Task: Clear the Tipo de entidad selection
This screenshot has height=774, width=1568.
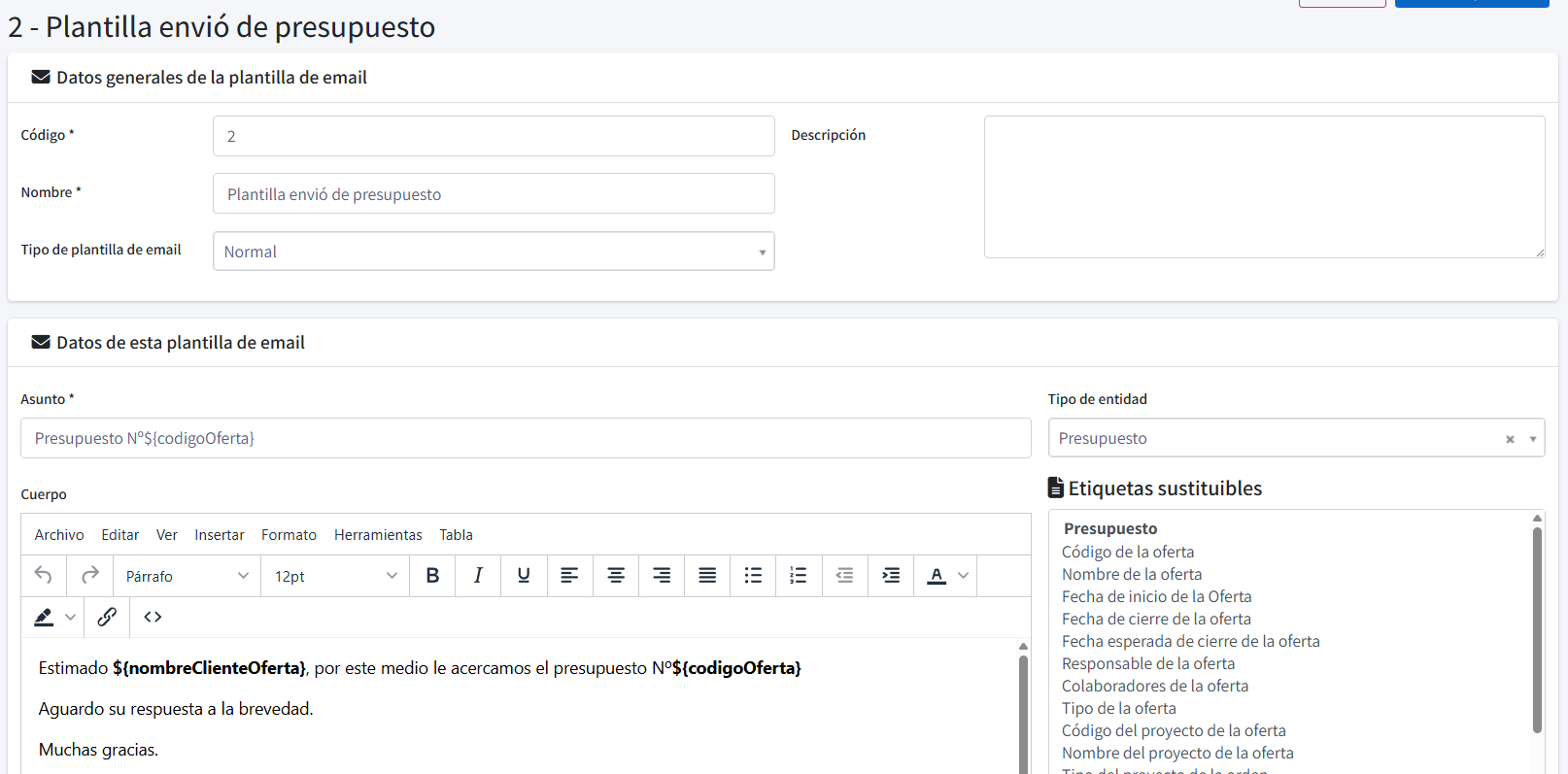Action: point(1510,439)
